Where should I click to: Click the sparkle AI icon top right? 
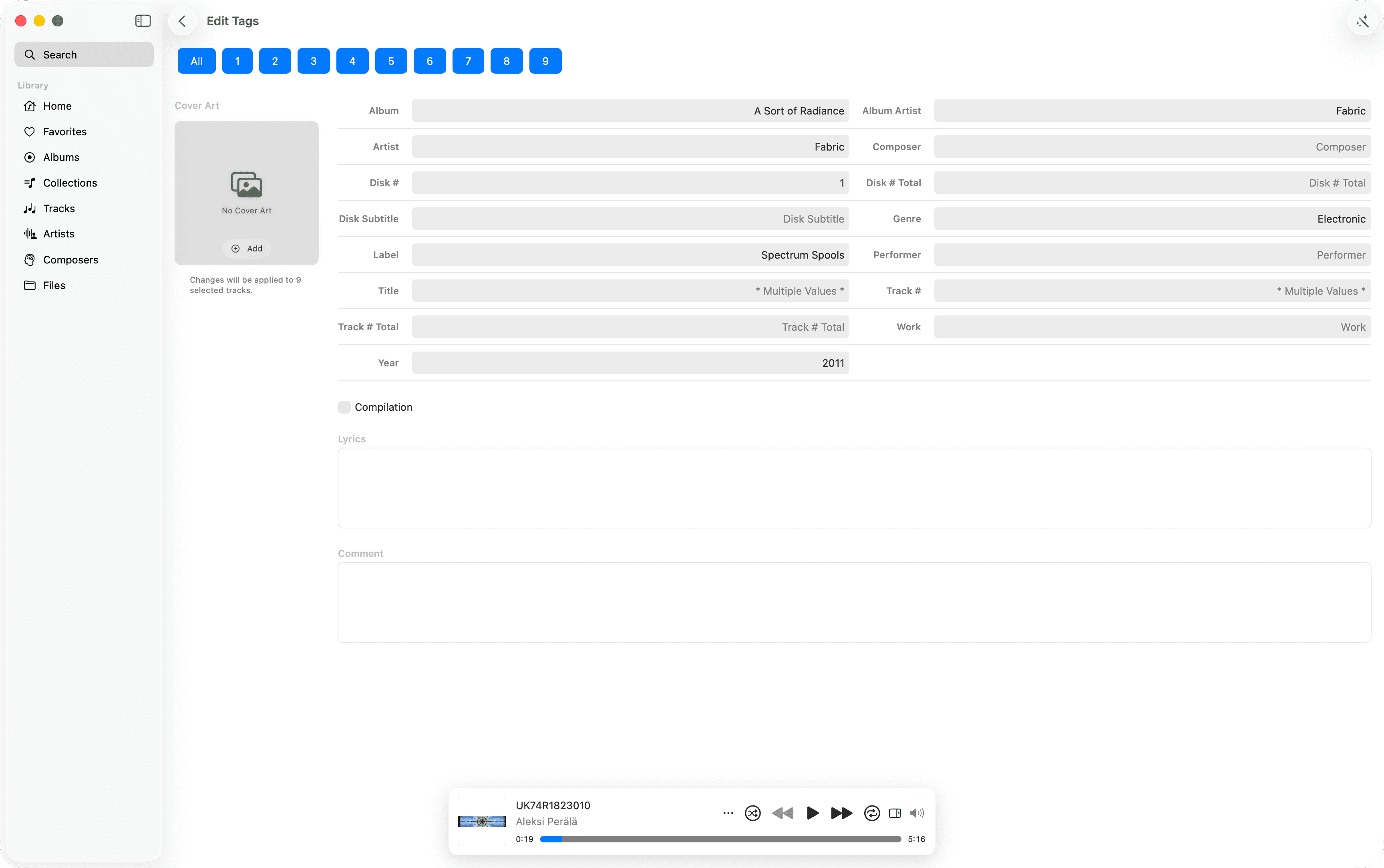click(1362, 21)
